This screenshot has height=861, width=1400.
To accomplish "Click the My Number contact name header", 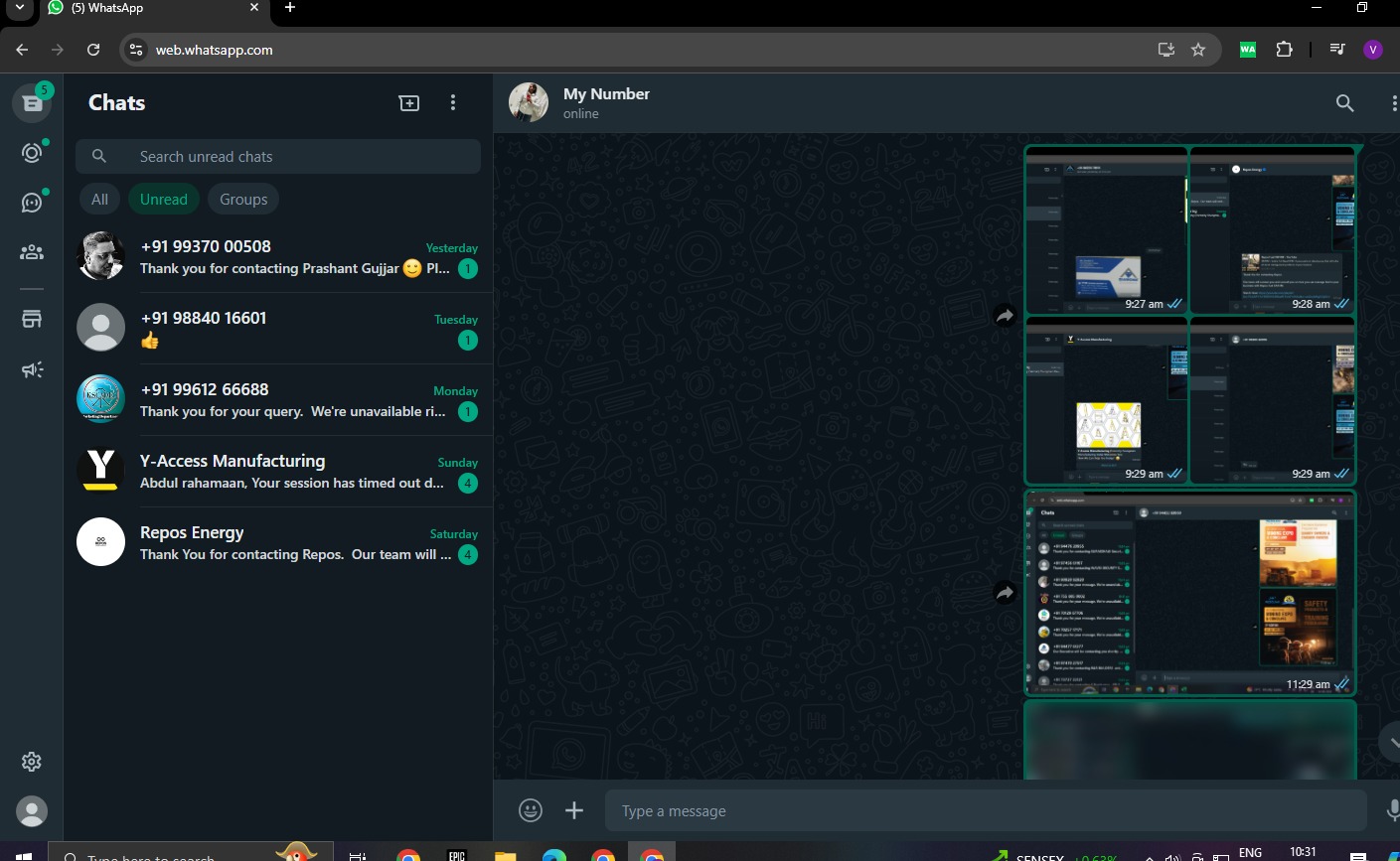I will [606, 93].
